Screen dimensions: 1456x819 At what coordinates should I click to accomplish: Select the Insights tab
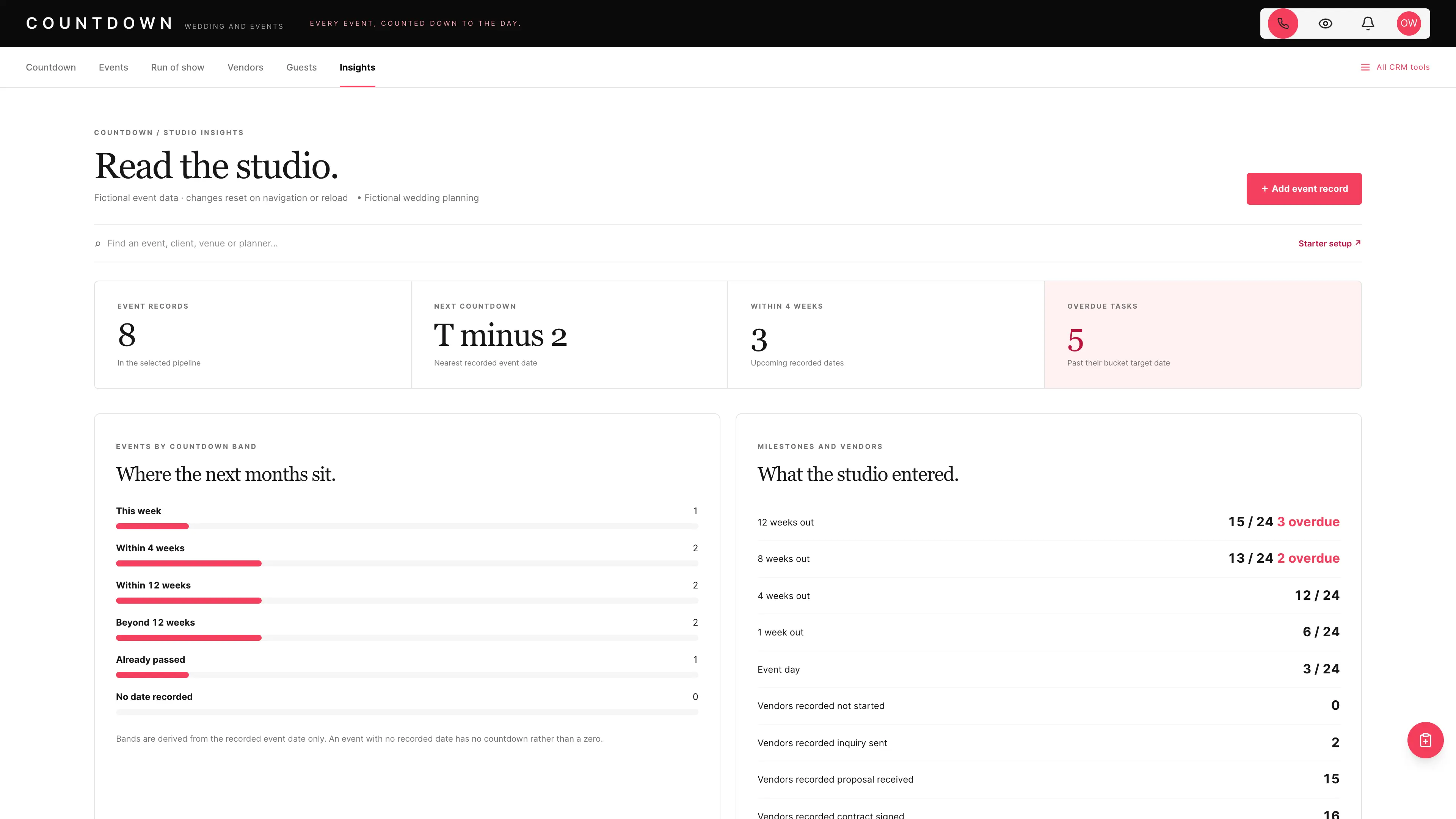pyautogui.click(x=357, y=67)
